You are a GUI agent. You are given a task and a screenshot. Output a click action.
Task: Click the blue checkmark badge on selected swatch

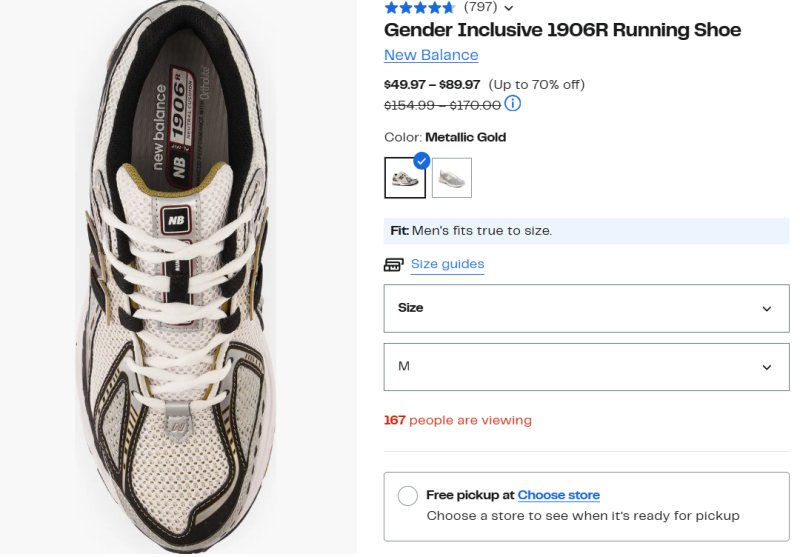pos(422,160)
